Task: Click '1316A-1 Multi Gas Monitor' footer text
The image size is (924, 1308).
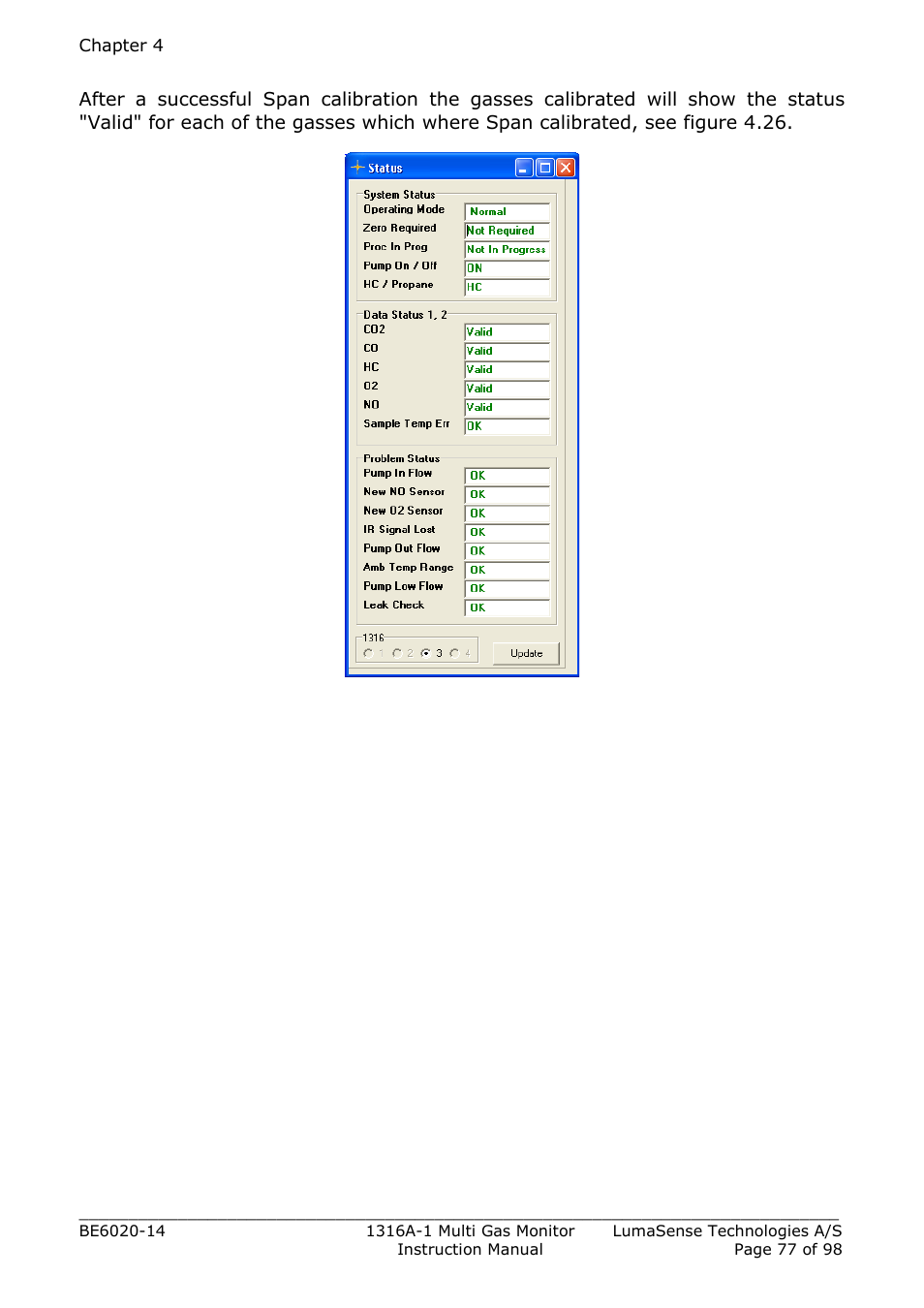Action: pyautogui.click(x=470, y=1230)
